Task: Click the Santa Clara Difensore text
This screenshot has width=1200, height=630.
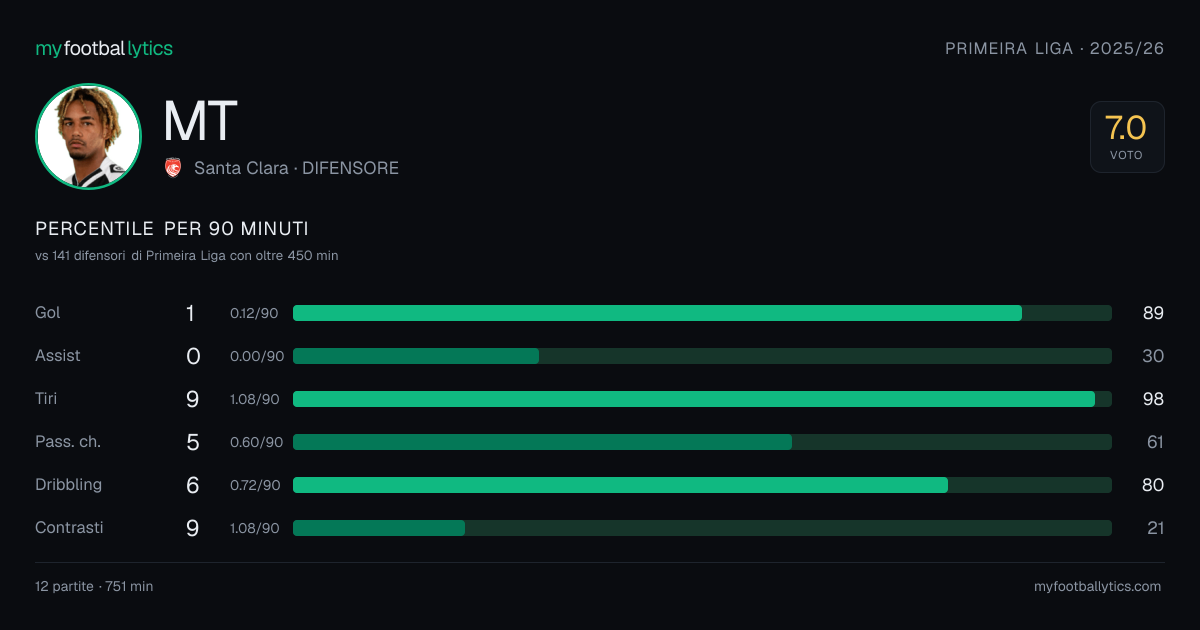Action: tap(296, 168)
